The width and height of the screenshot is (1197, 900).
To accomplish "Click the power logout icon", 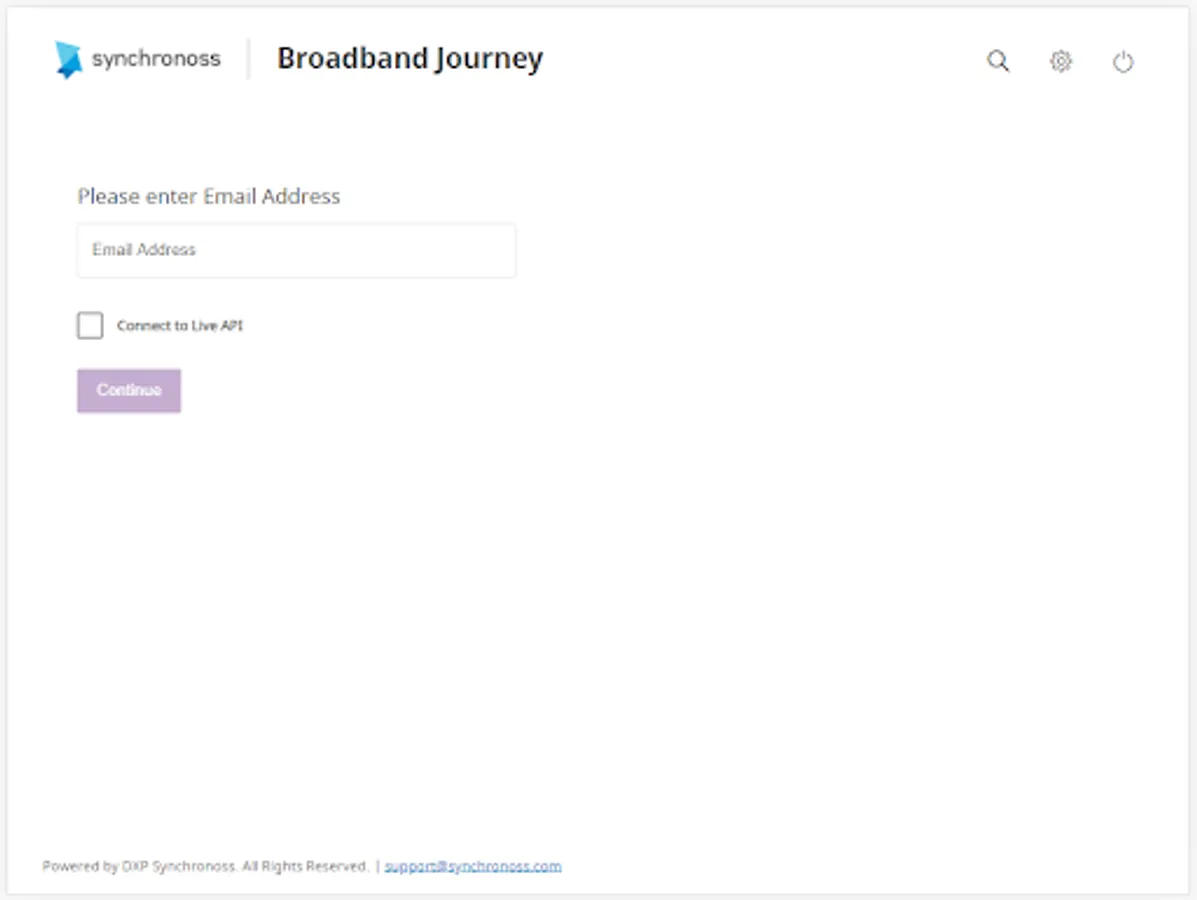I will 1123,62.
